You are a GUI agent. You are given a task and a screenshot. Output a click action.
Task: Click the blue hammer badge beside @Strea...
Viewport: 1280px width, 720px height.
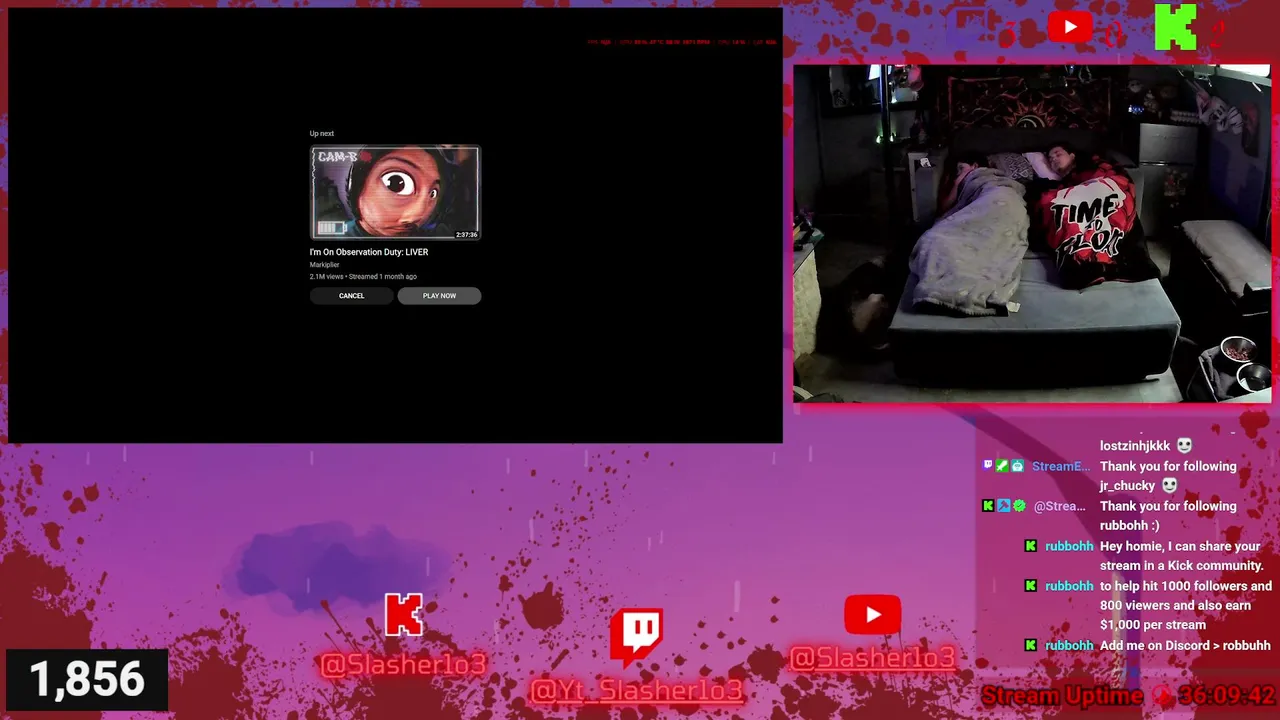1003,506
